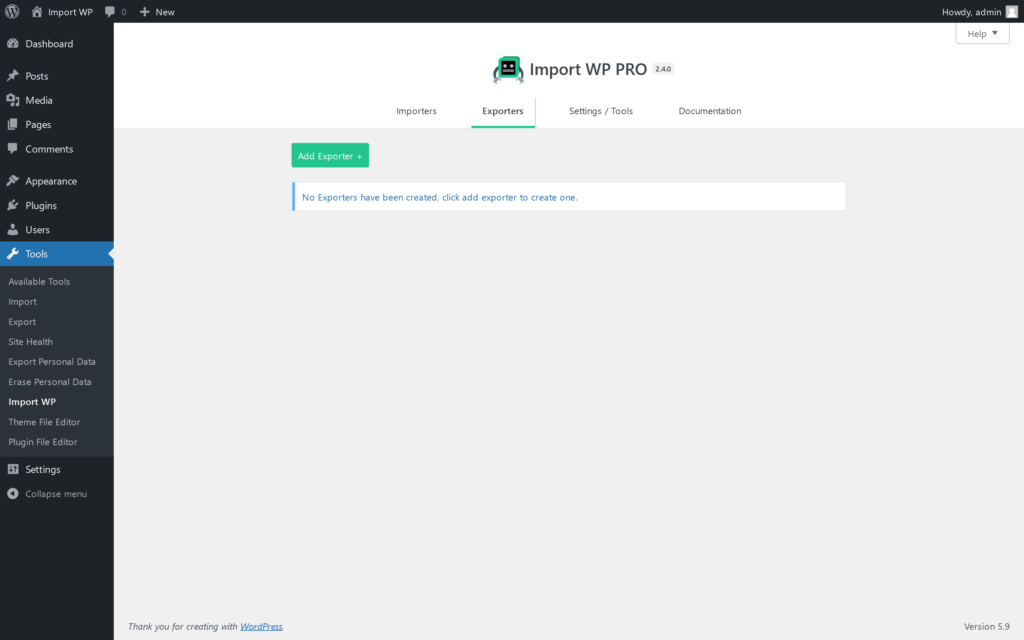This screenshot has height=640, width=1024.
Task: Open Export Personal Data menu item
Action: pyautogui.click(x=52, y=362)
